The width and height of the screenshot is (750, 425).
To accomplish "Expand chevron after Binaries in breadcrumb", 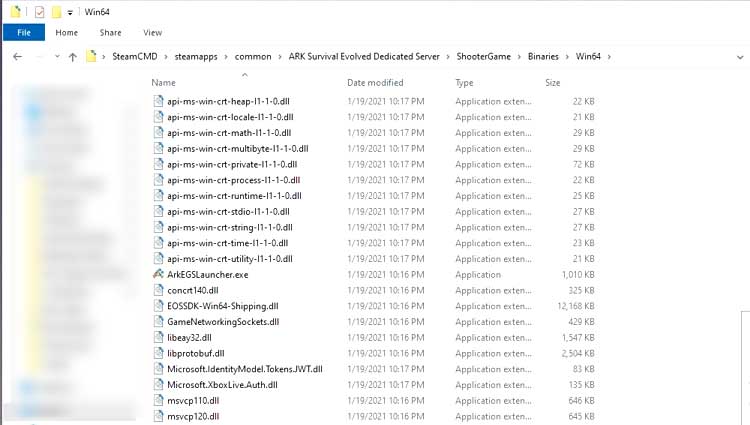I will [567, 57].
